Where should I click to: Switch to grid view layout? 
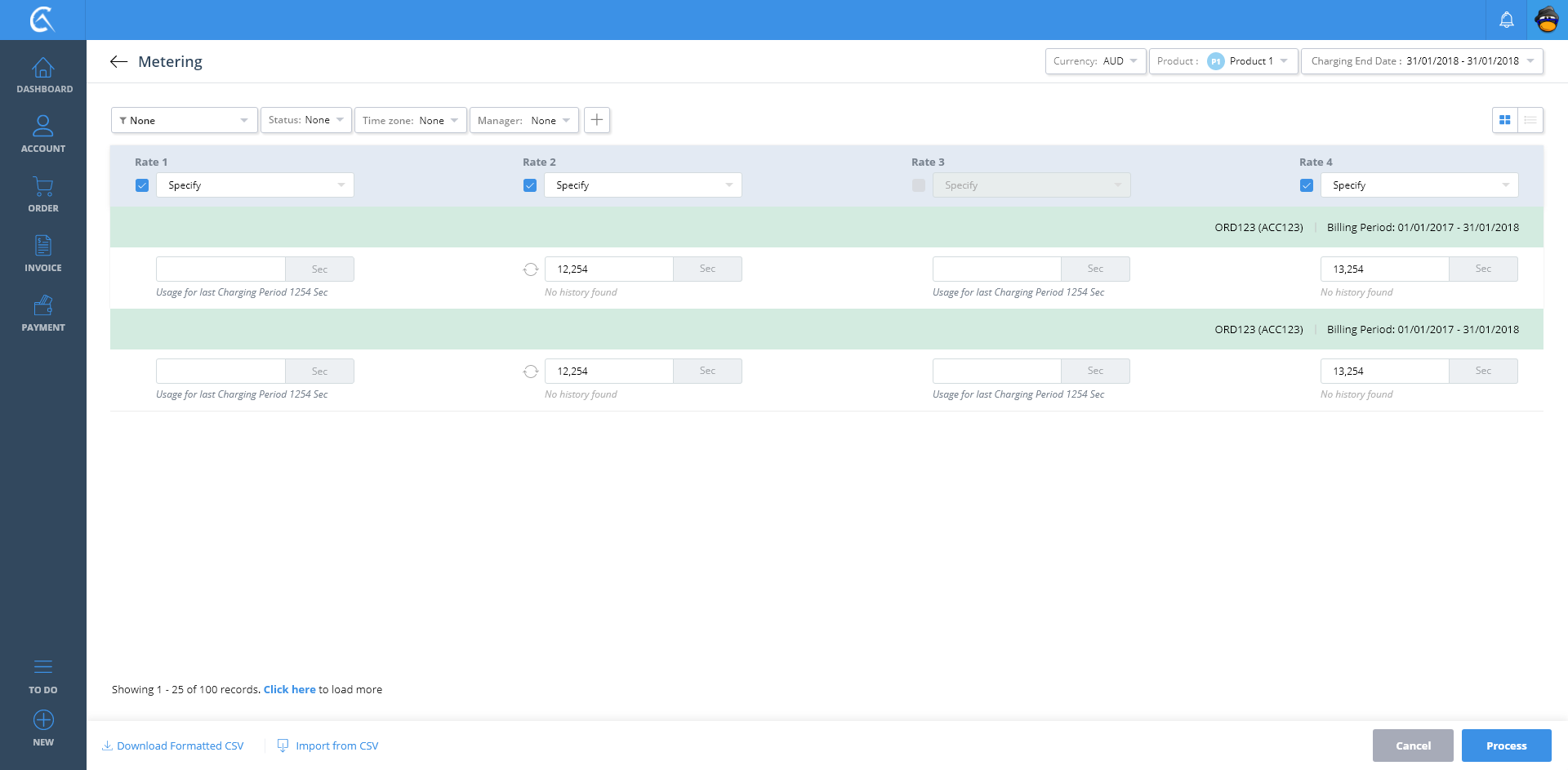tap(1504, 120)
